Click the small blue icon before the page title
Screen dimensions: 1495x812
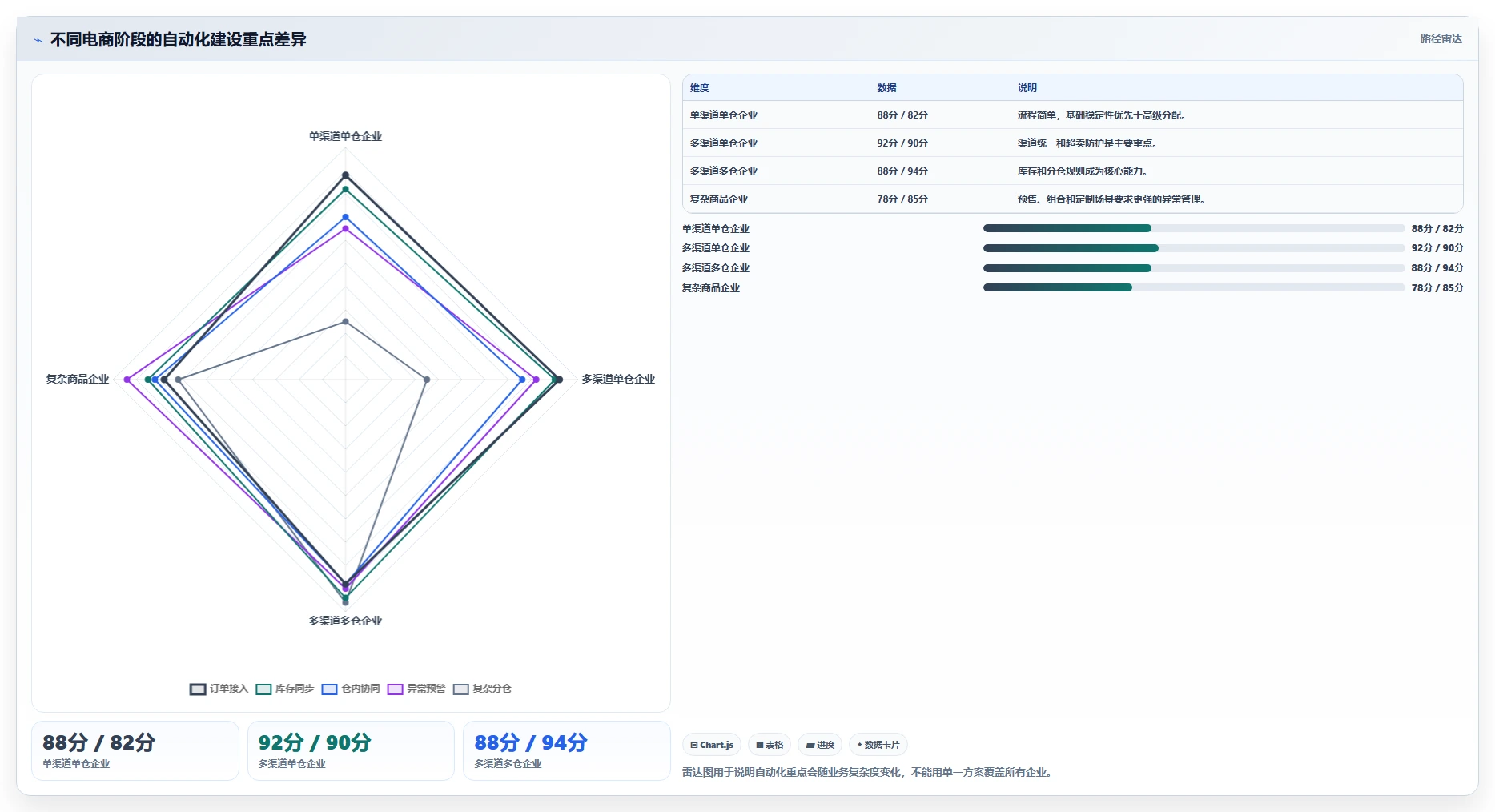pos(38,40)
